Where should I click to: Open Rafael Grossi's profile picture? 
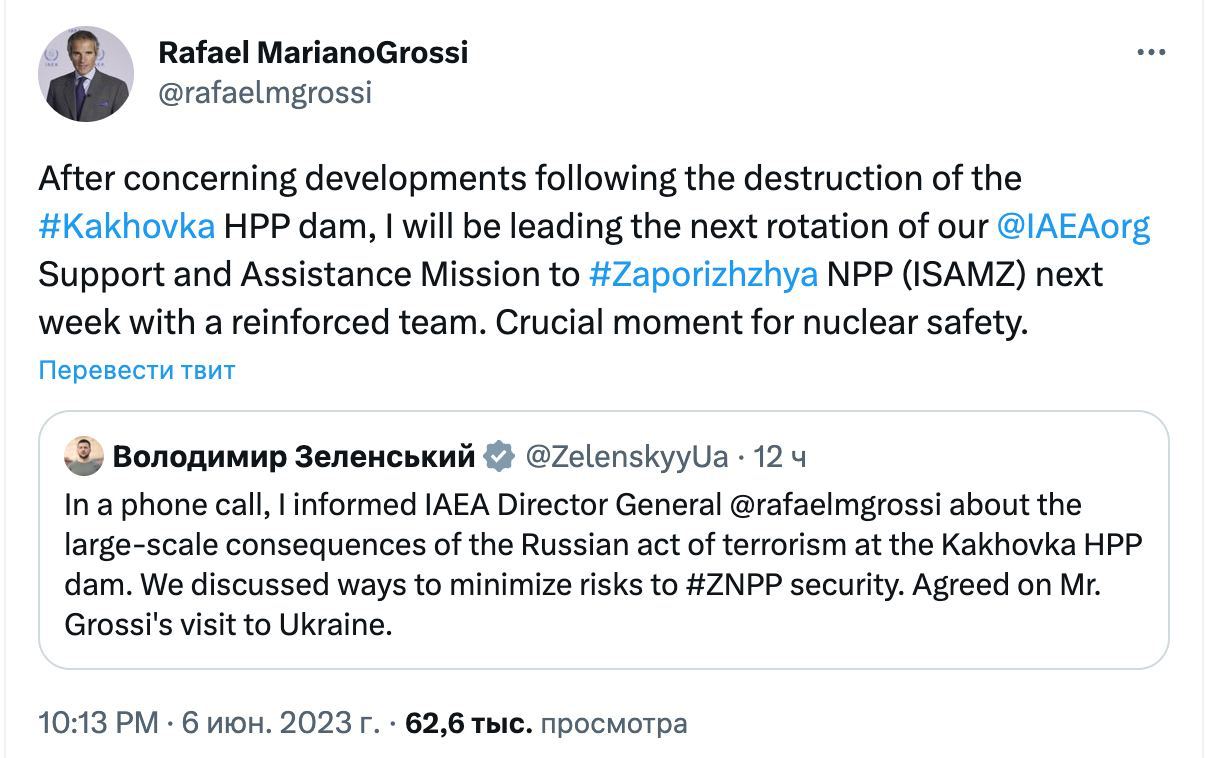coord(86,74)
